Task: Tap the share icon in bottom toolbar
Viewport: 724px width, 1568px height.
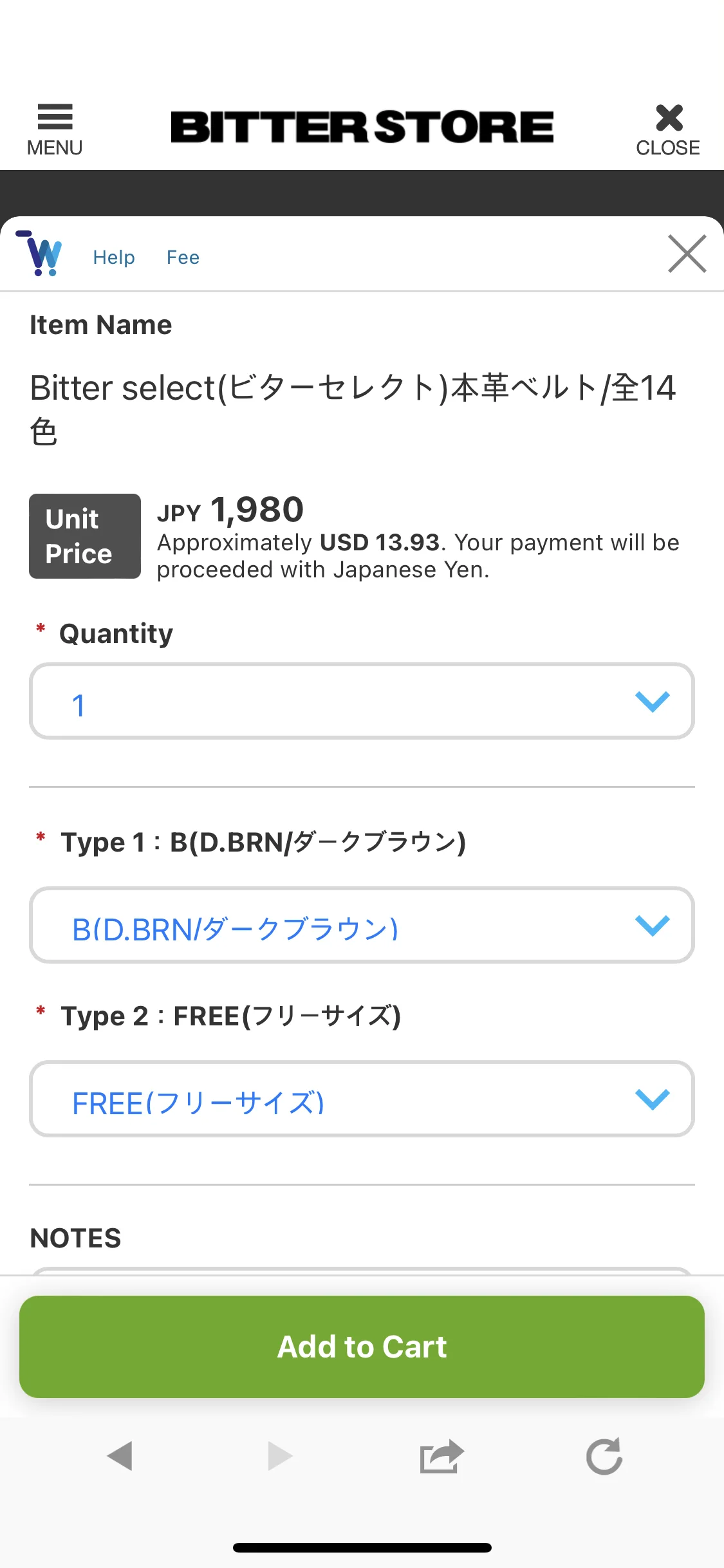Action: pyautogui.click(x=441, y=1456)
